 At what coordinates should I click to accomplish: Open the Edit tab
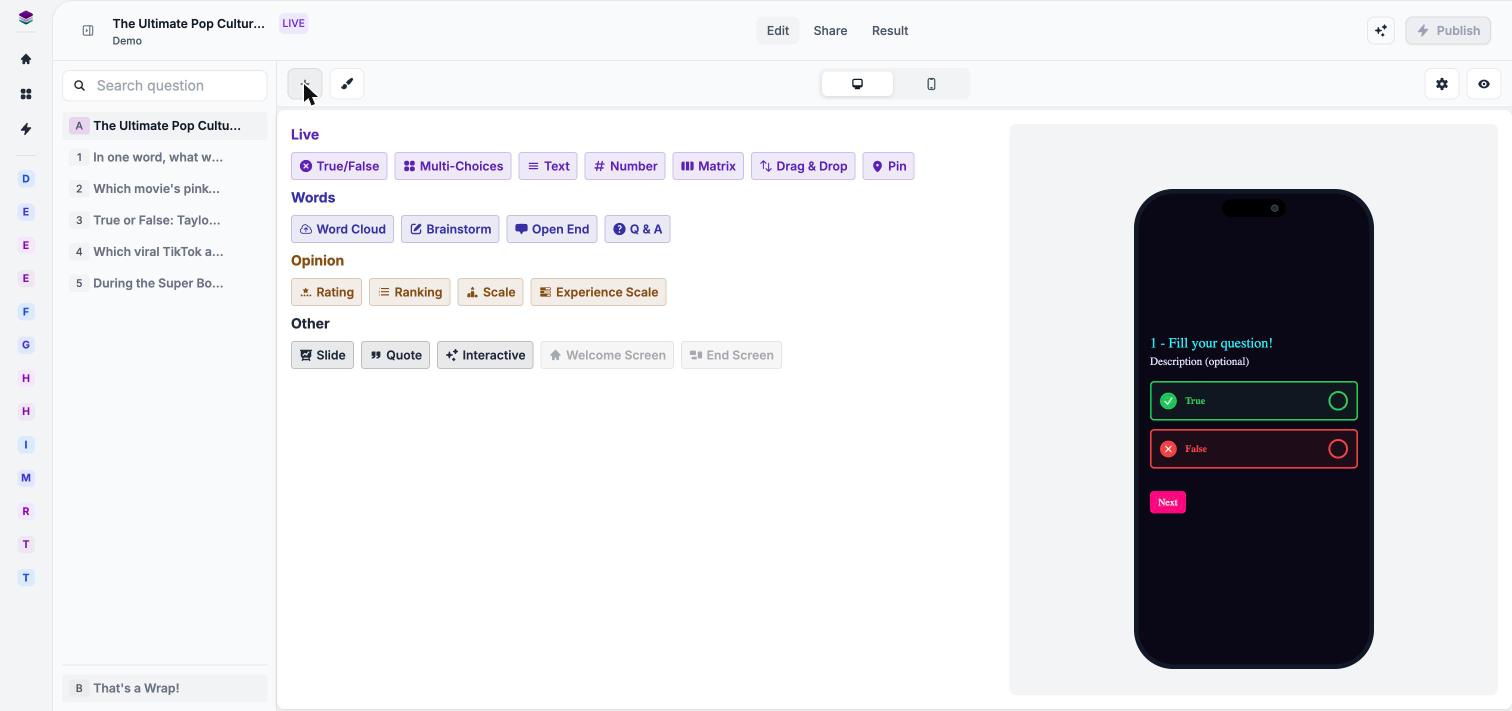(x=778, y=31)
